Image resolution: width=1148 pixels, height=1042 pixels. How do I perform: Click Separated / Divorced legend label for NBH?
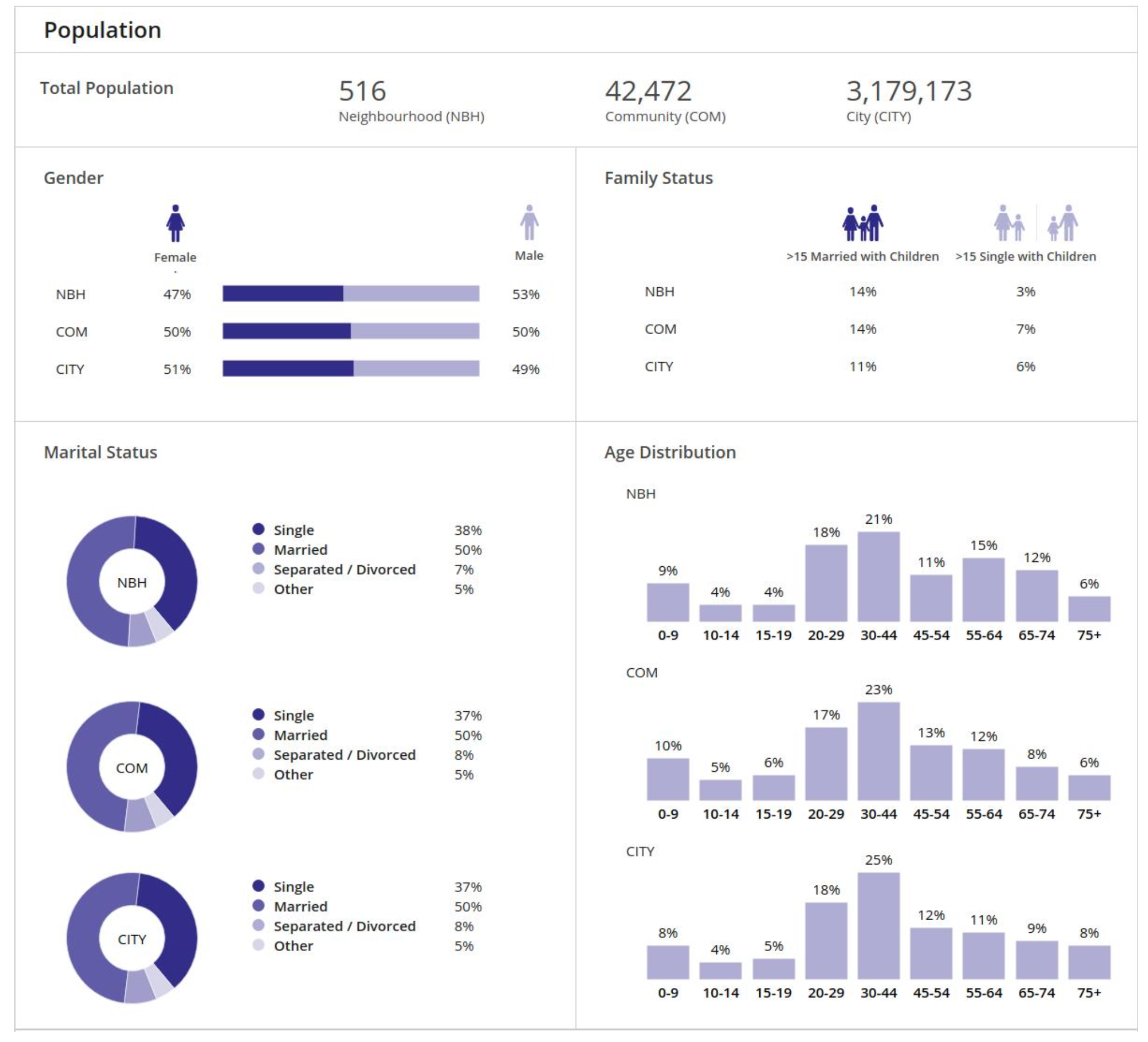[345, 570]
